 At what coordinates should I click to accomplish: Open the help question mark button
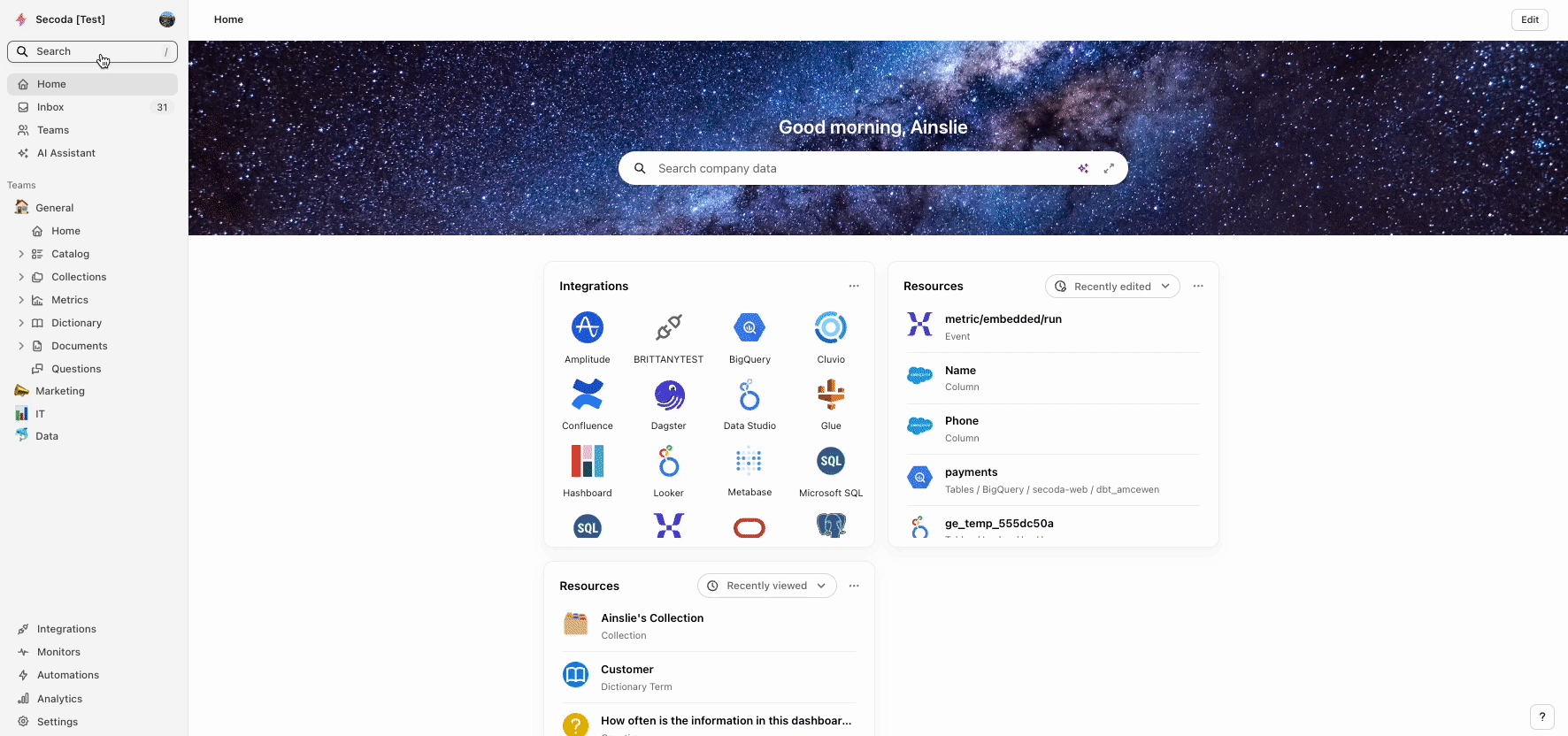1541,717
